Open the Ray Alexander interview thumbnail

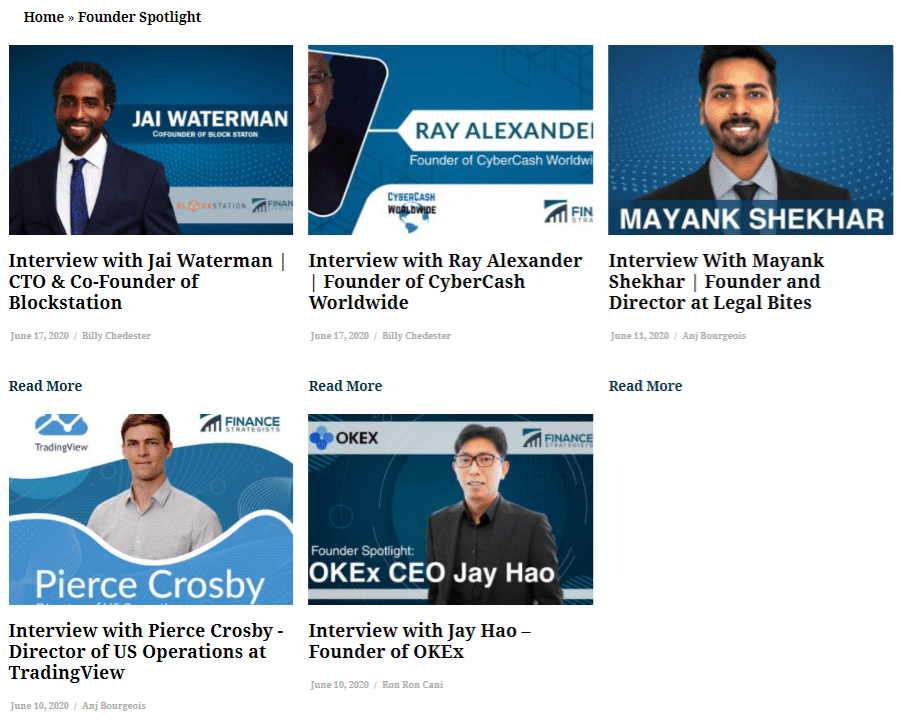[x=450, y=140]
